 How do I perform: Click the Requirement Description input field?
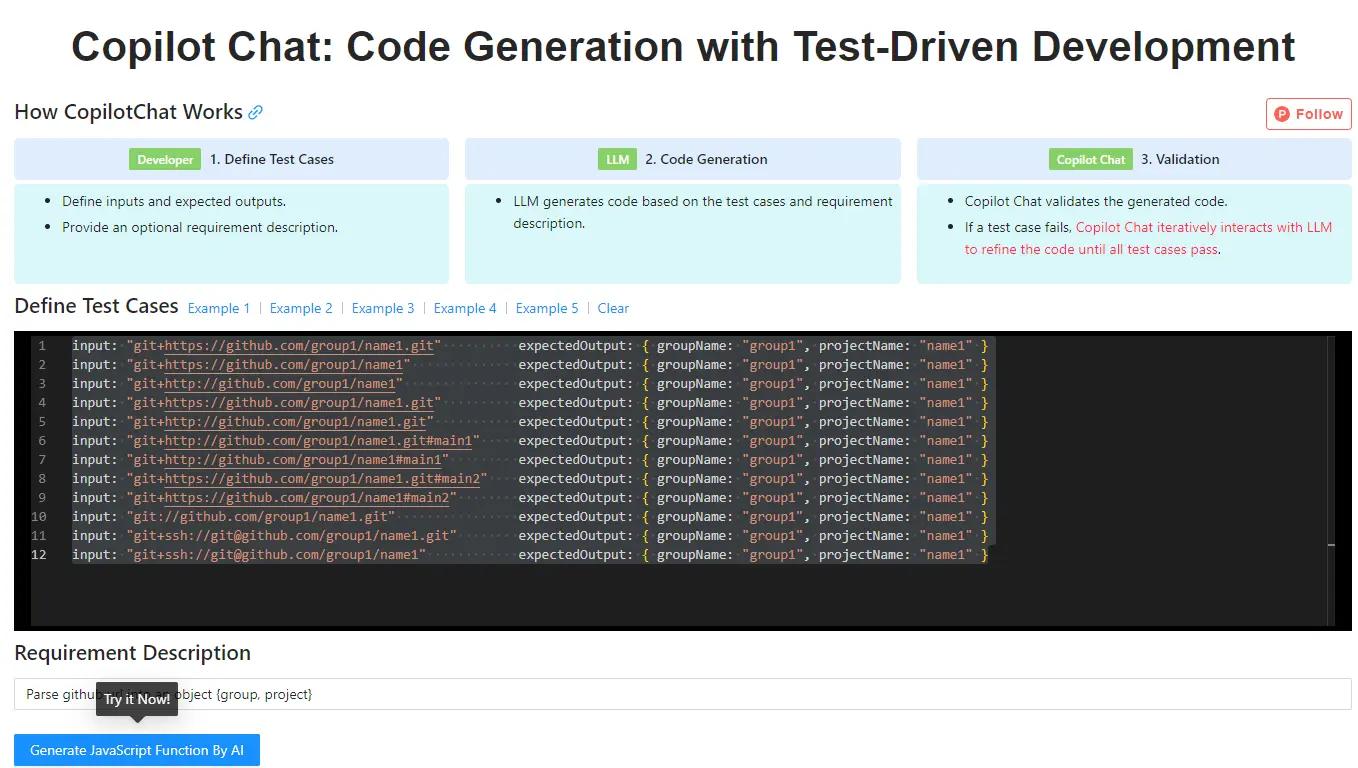pos(682,694)
